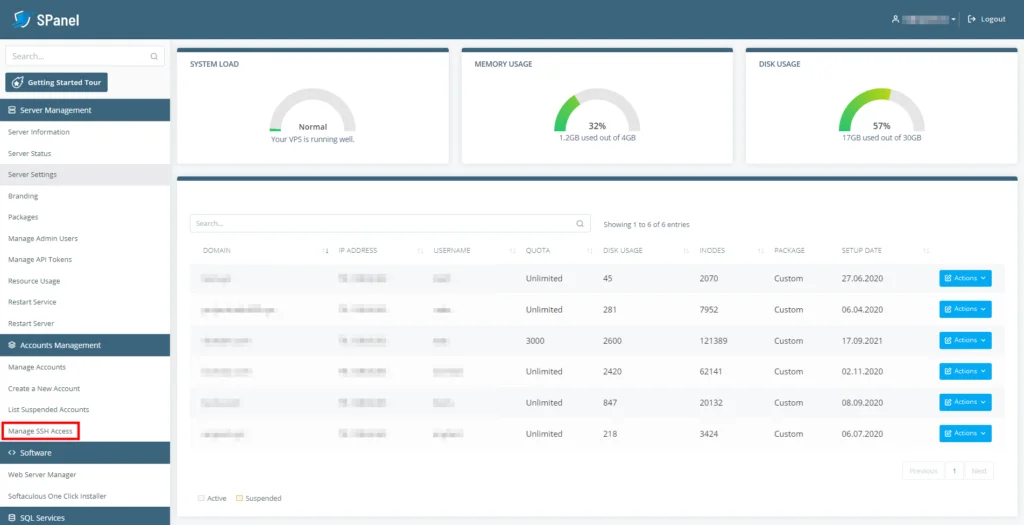Open Actions dropdown for 17.09.2021 account
1024x525 pixels.
(x=965, y=340)
